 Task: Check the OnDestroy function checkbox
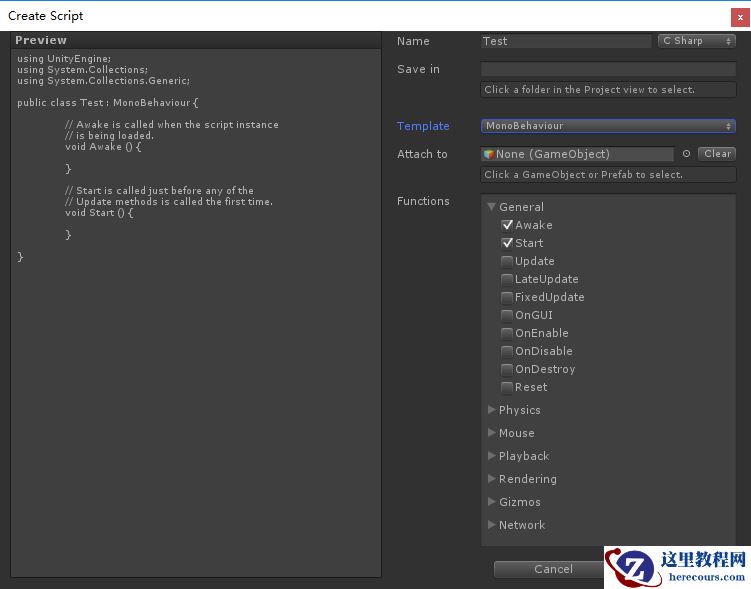[x=507, y=369]
